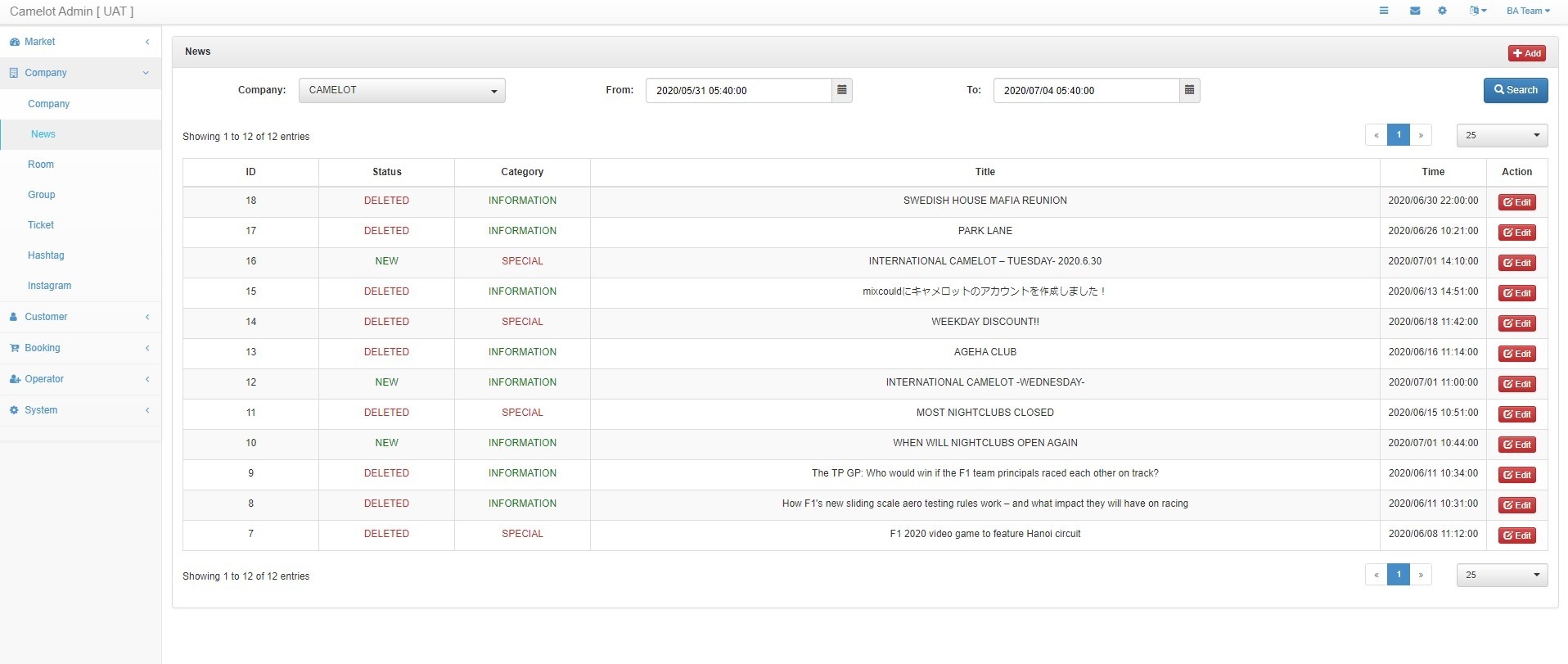Open calendar picker for To date

1189,90
